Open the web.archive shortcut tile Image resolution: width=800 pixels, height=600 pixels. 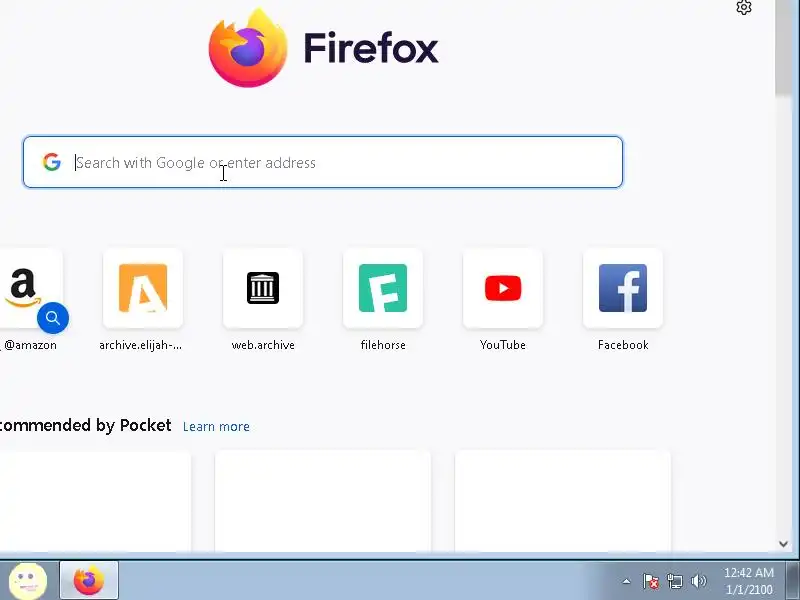tap(263, 288)
